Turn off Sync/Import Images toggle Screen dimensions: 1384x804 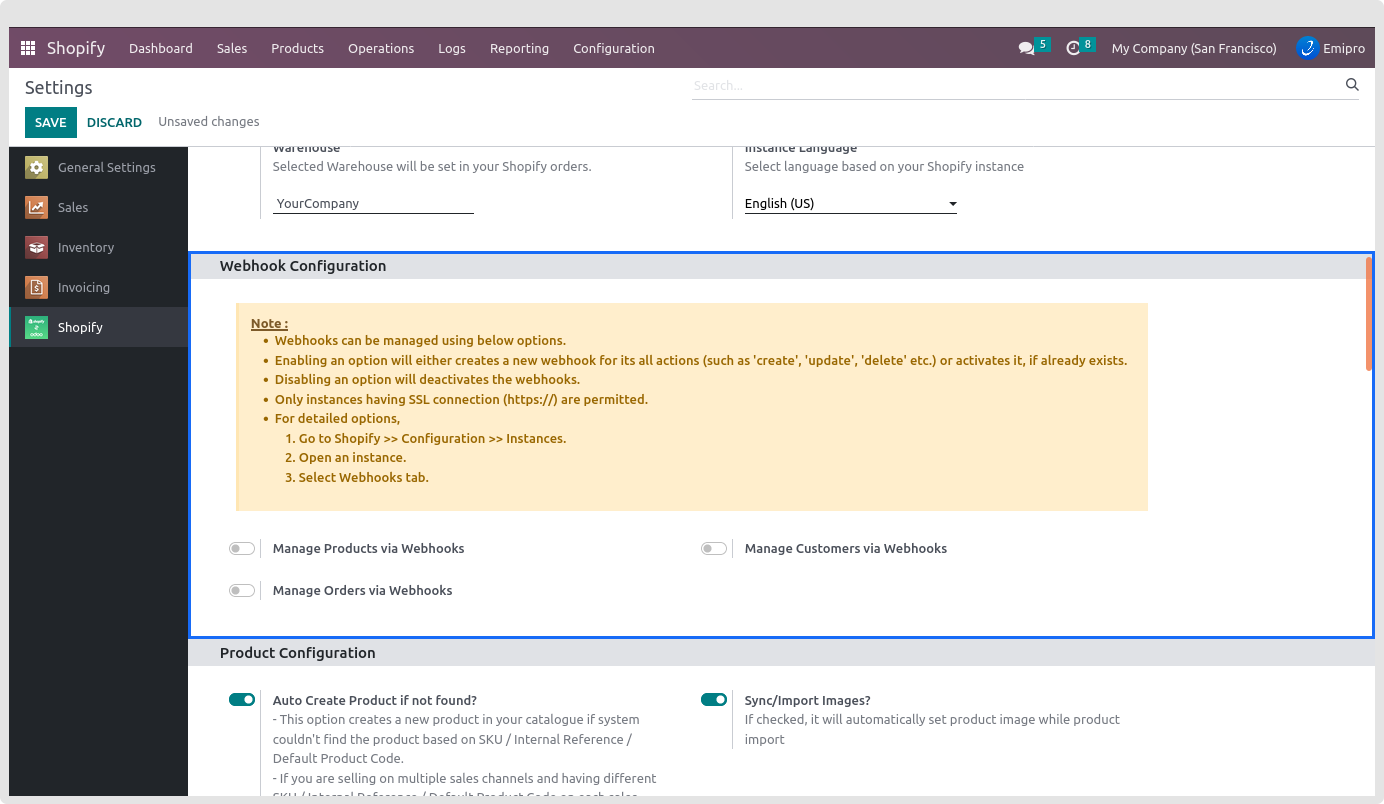pos(714,700)
